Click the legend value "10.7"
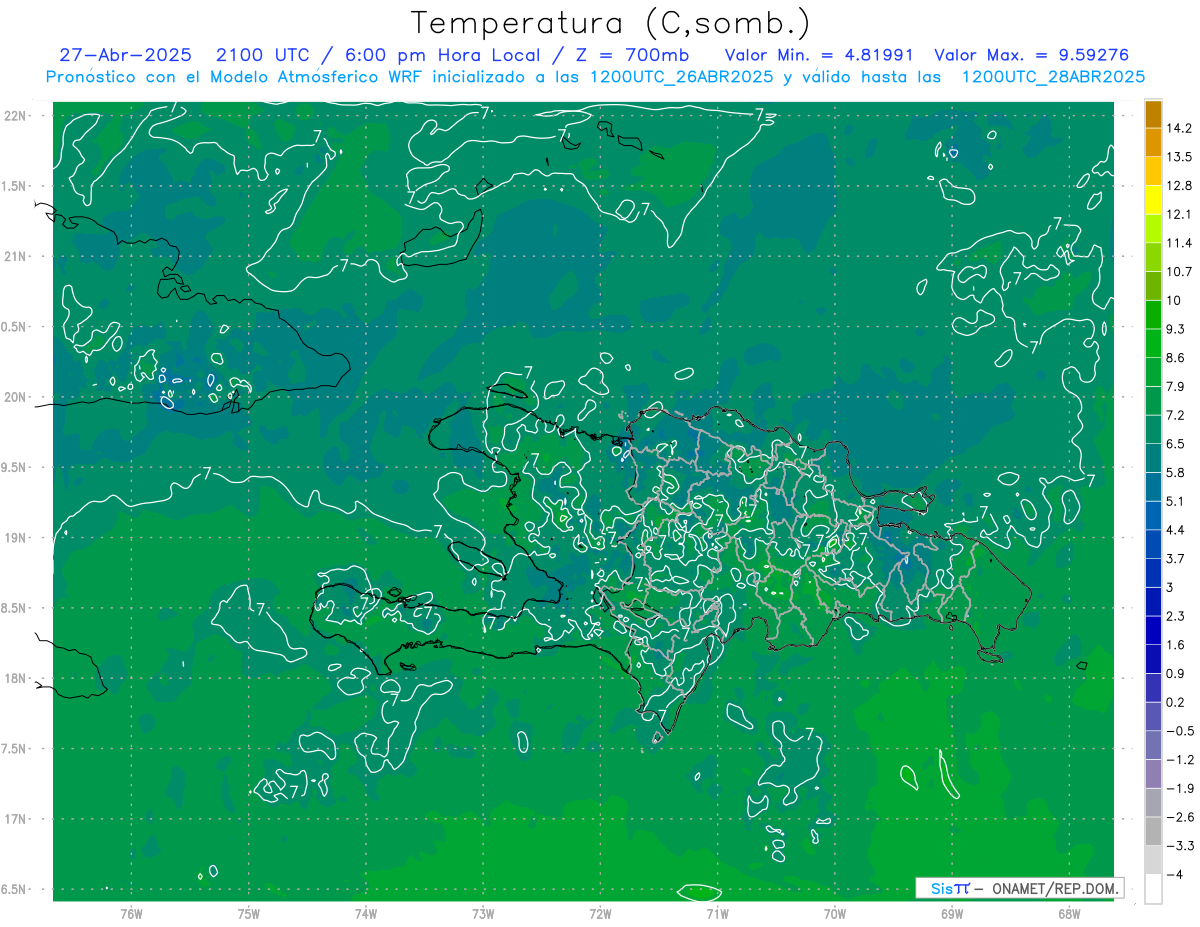Screen dimensions: 1200x927 coord(1180,272)
